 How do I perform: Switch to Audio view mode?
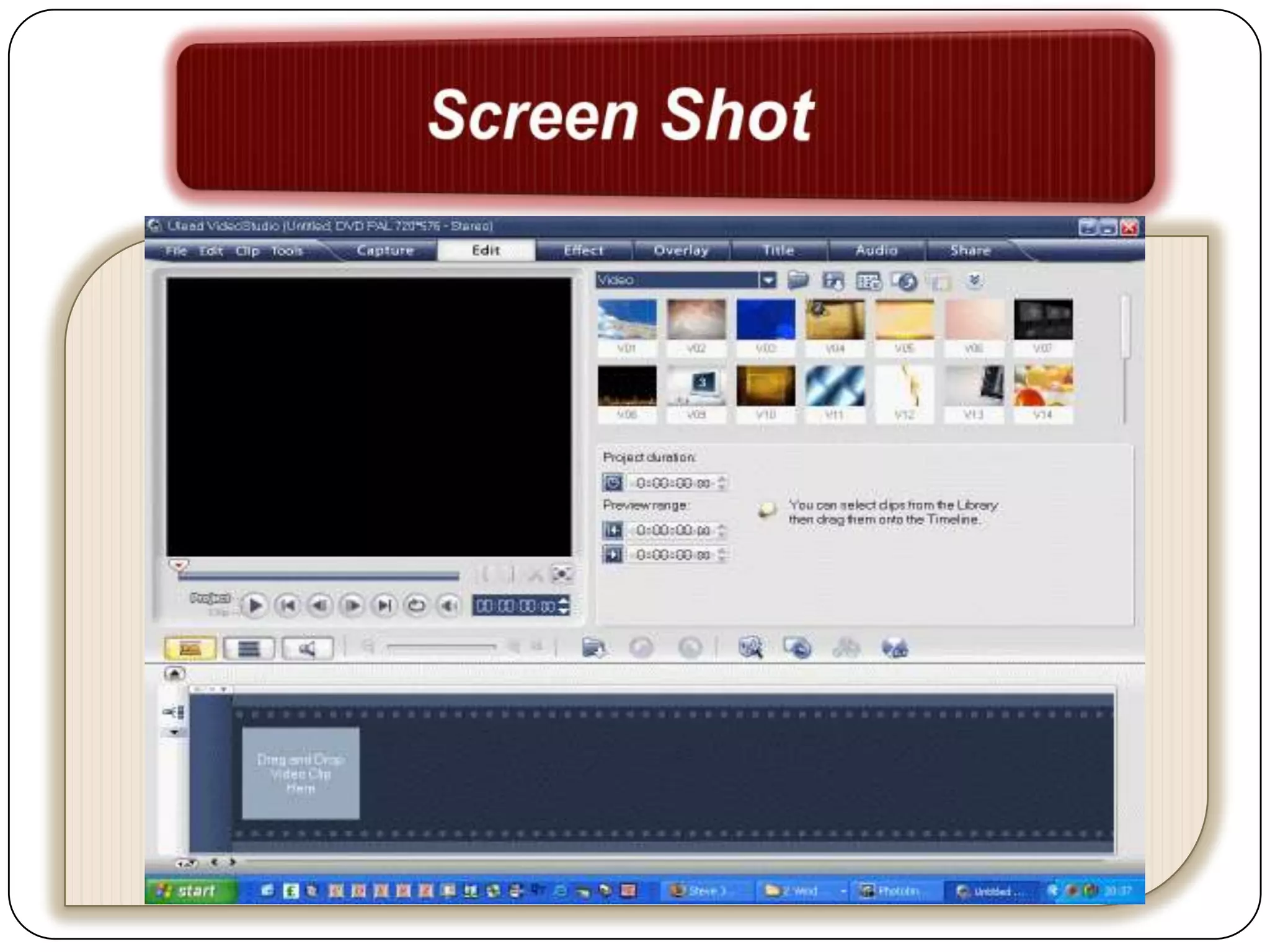click(x=308, y=649)
